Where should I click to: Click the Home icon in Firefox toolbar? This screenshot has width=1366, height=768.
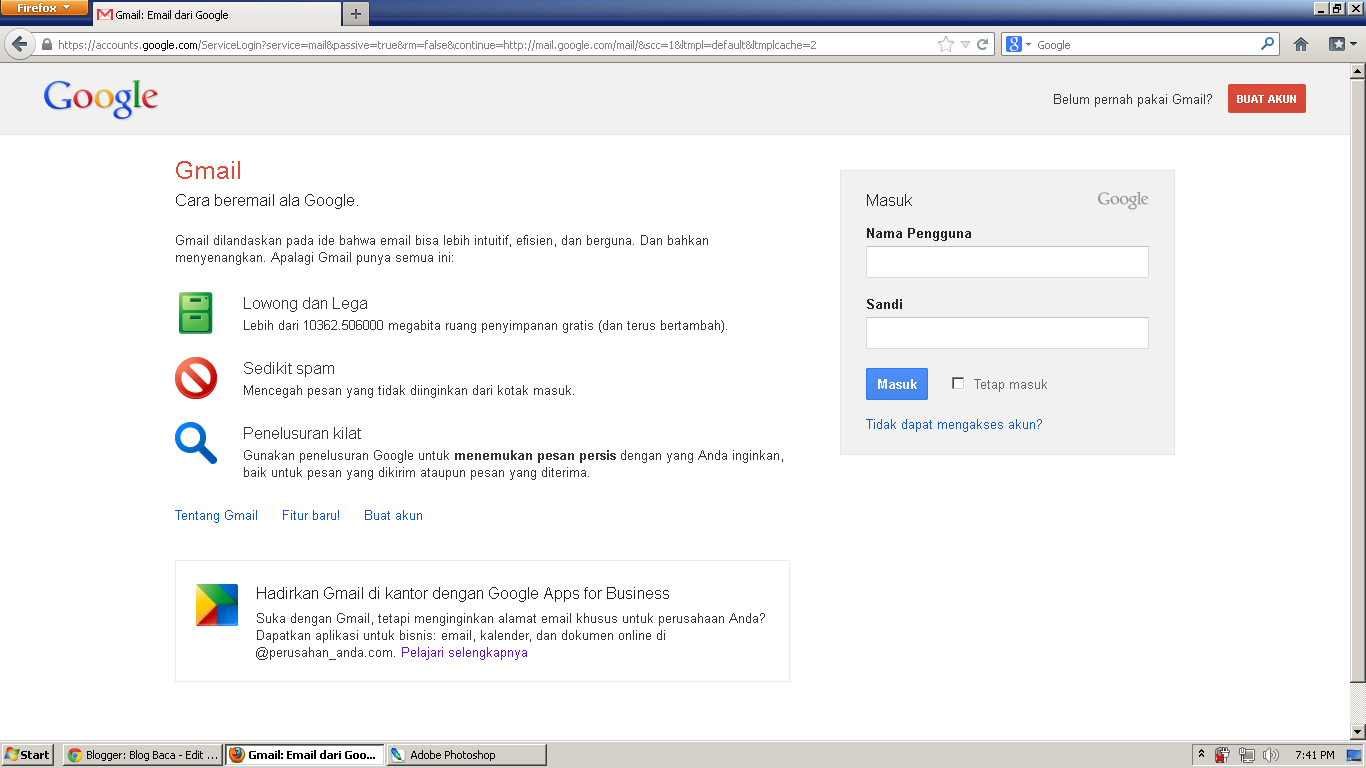coord(1301,44)
